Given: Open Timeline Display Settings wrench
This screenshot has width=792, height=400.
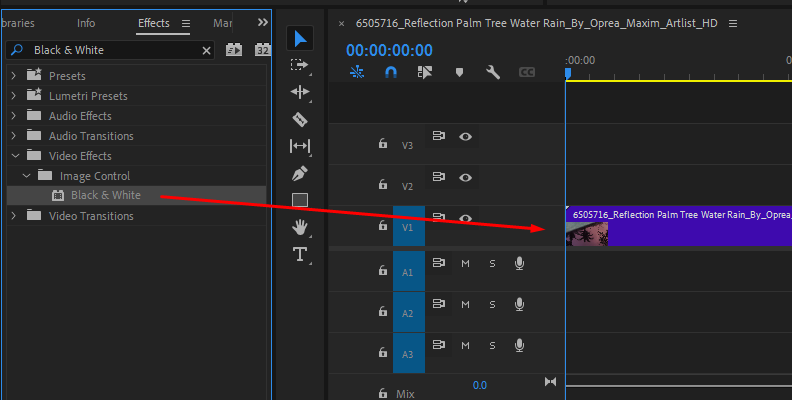Looking at the screenshot, I should pos(492,72).
